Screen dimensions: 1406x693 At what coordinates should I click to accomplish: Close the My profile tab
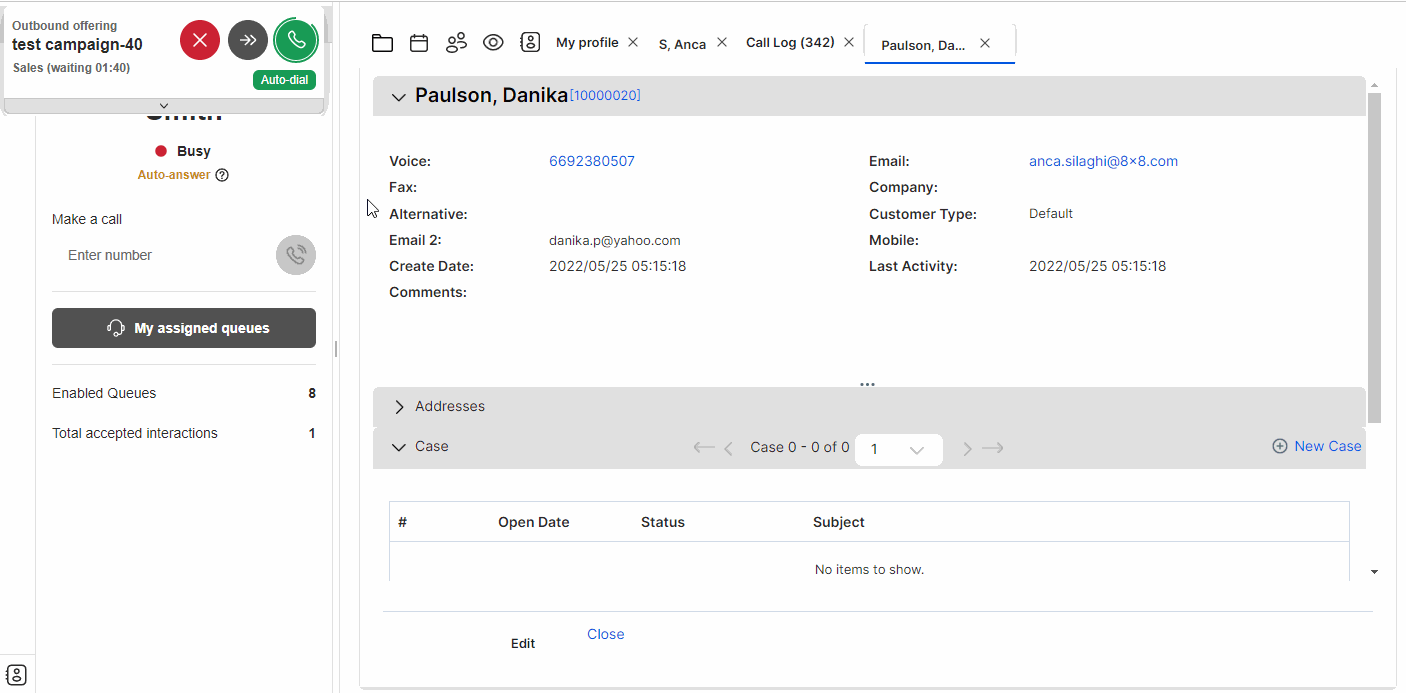pos(633,42)
